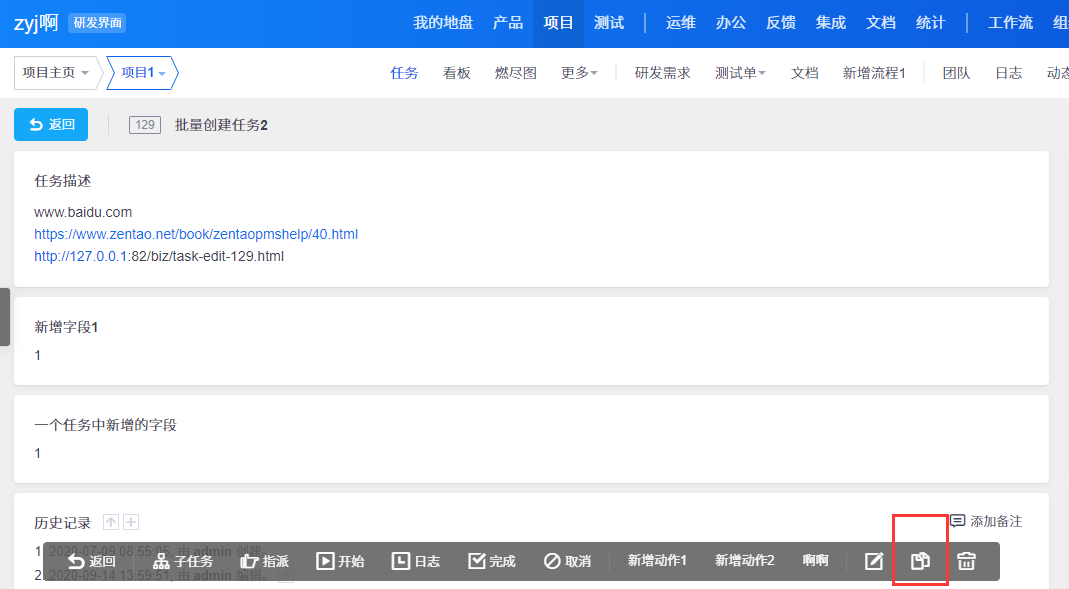Go to 测试 in top navigation
Viewport: 1069px width, 589px height.
click(609, 23)
